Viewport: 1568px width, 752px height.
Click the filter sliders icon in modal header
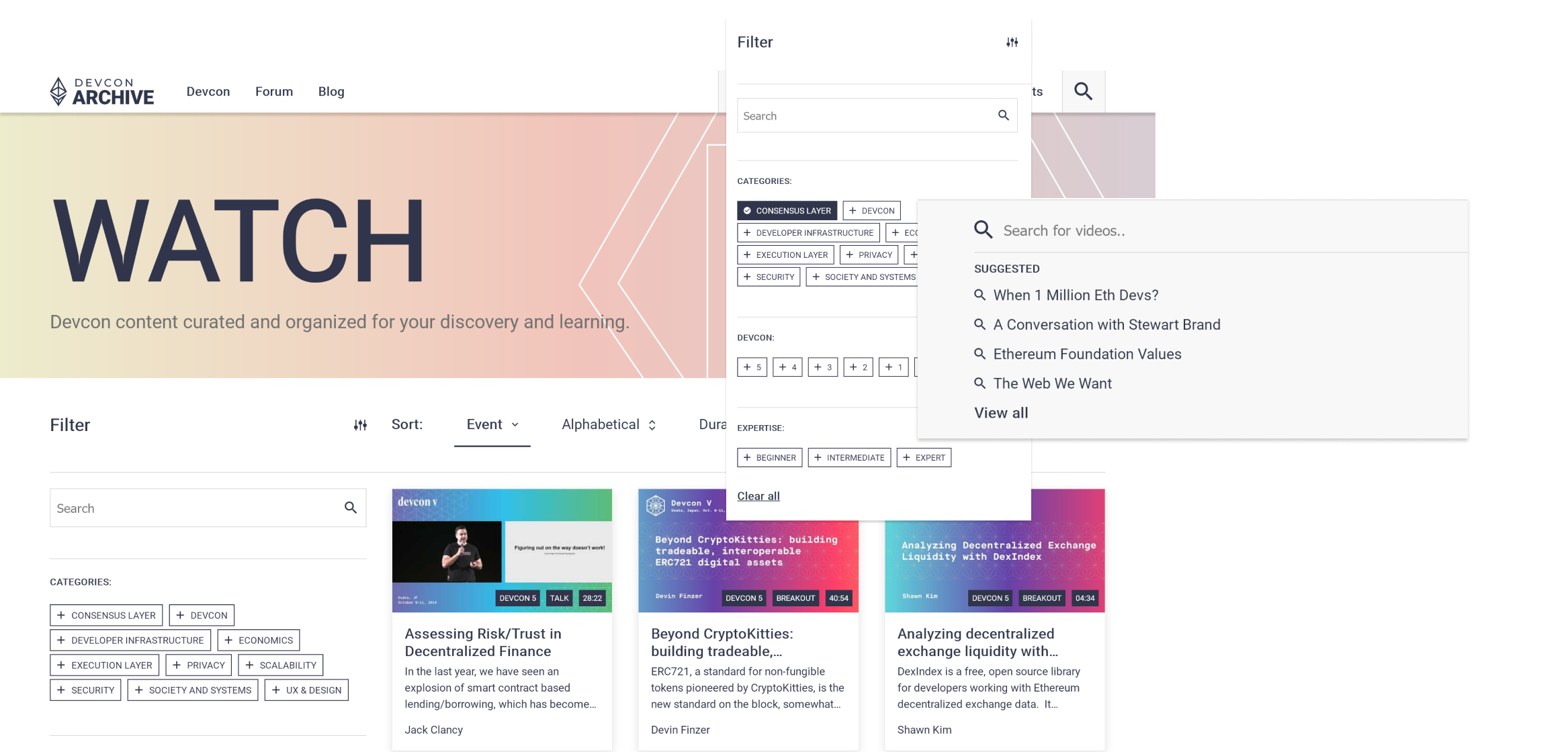click(x=1012, y=42)
